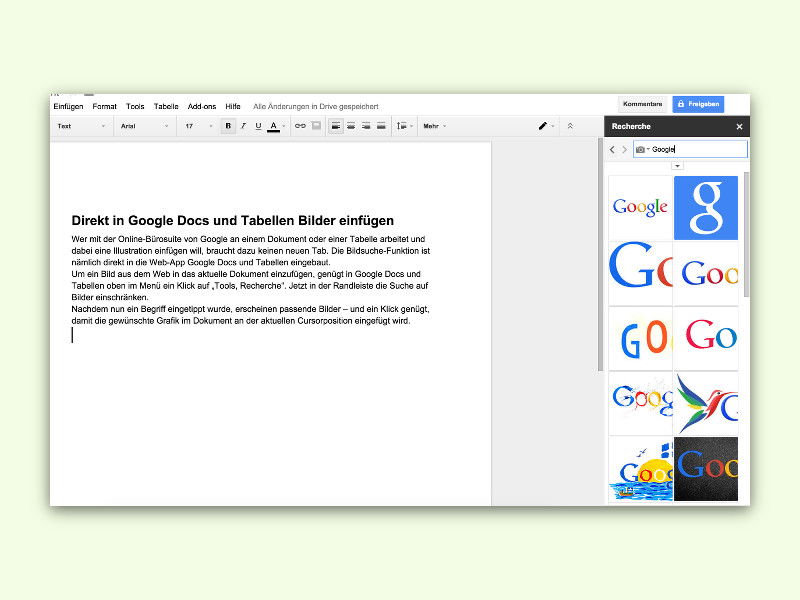
Task: Click the paragraph starting 'Wer mit der Online-Bürosuite'
Action: click(x=251, y=251)
